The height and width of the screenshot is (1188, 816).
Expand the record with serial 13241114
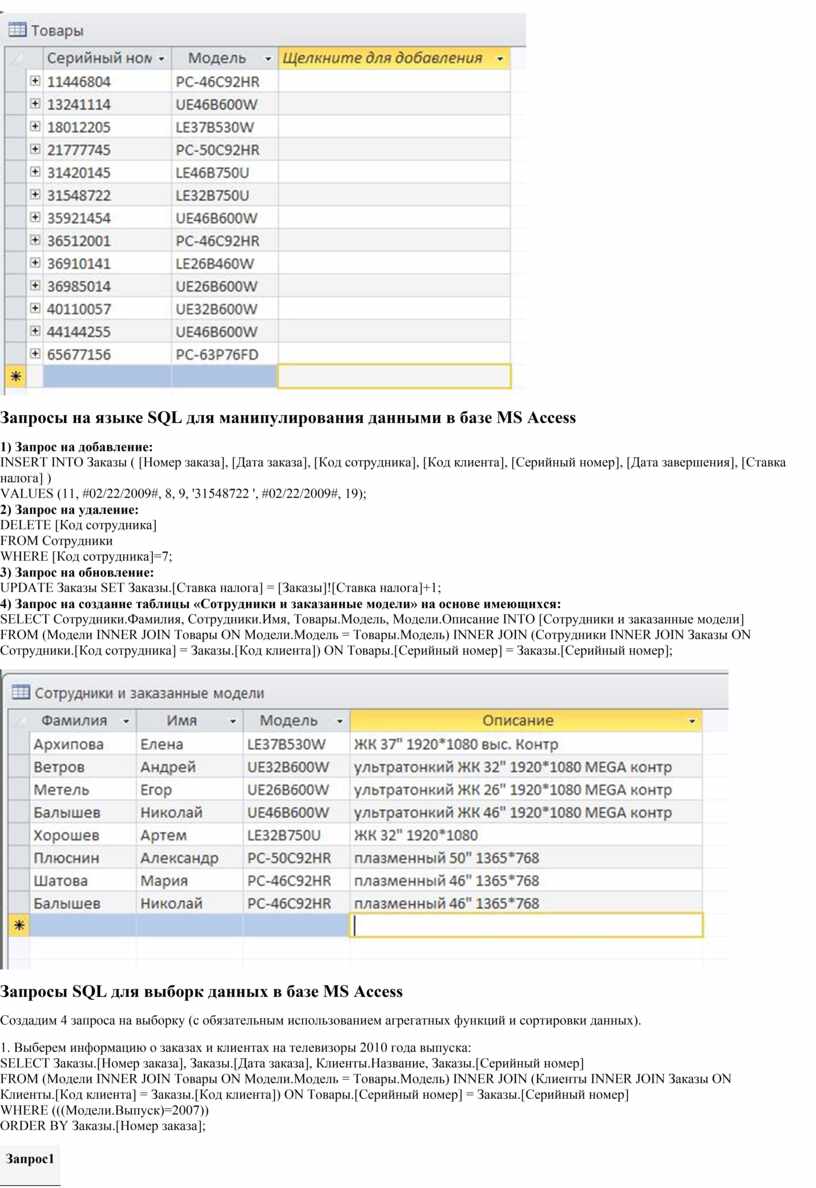click(35, 103)
